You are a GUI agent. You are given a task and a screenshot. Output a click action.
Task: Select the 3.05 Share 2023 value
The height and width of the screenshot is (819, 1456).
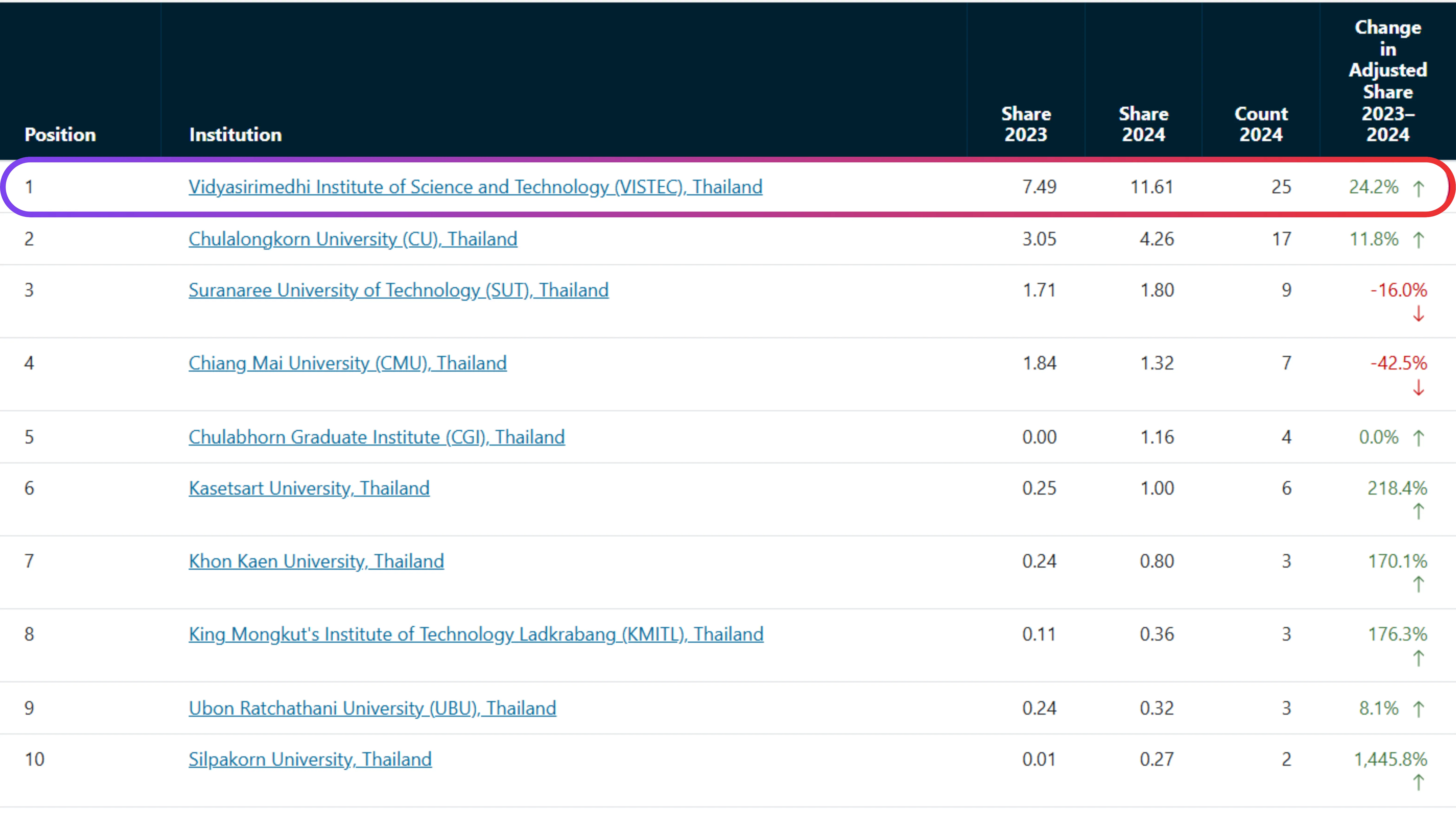[1039, 239]
